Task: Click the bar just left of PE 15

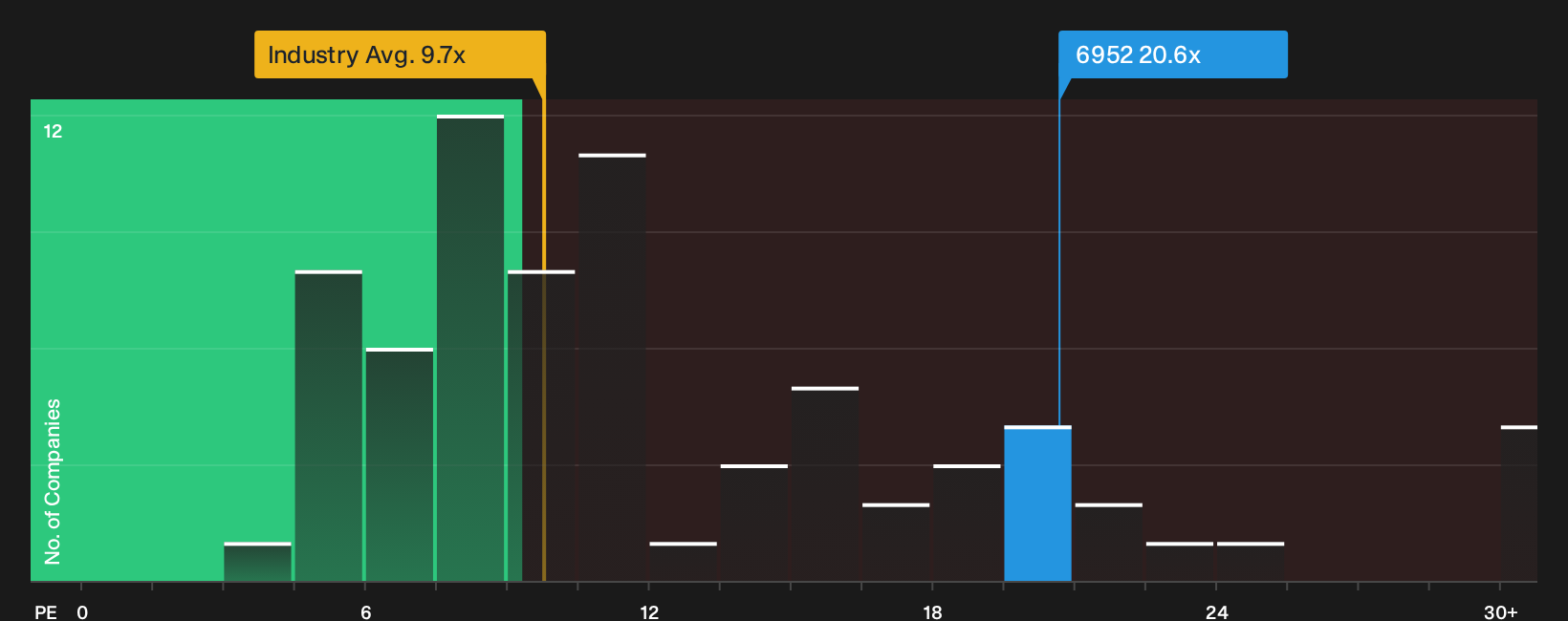Action: (754, 523)
